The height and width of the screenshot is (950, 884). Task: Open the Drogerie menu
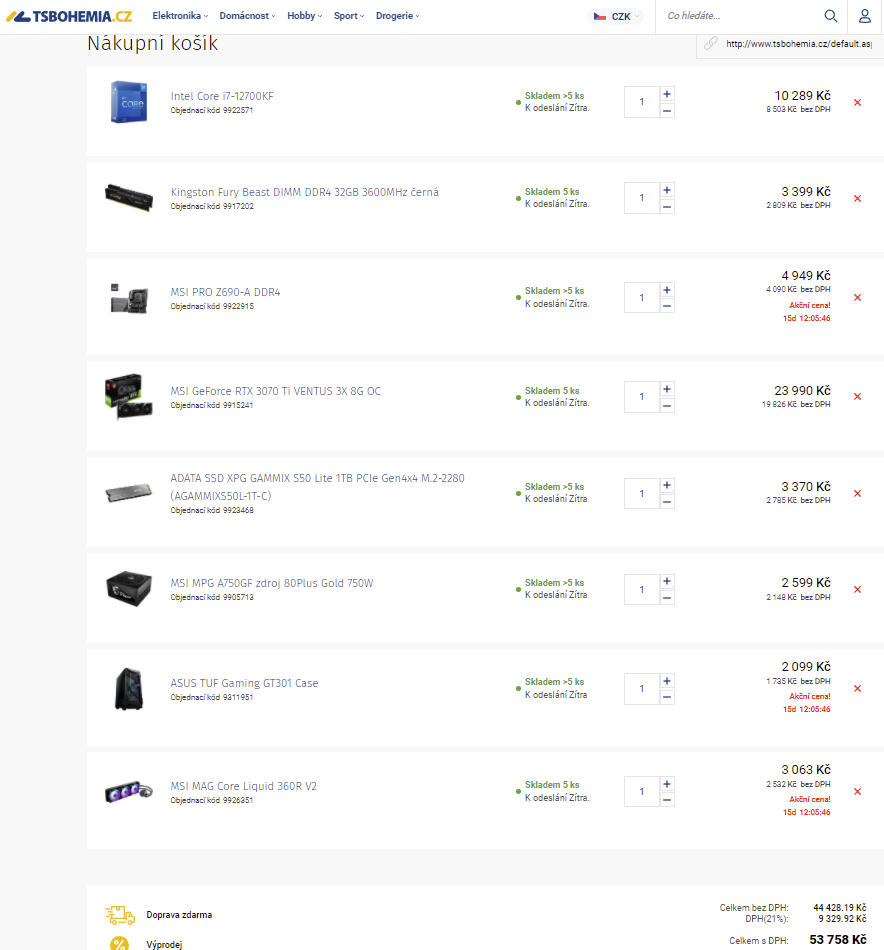click(397, 16)
